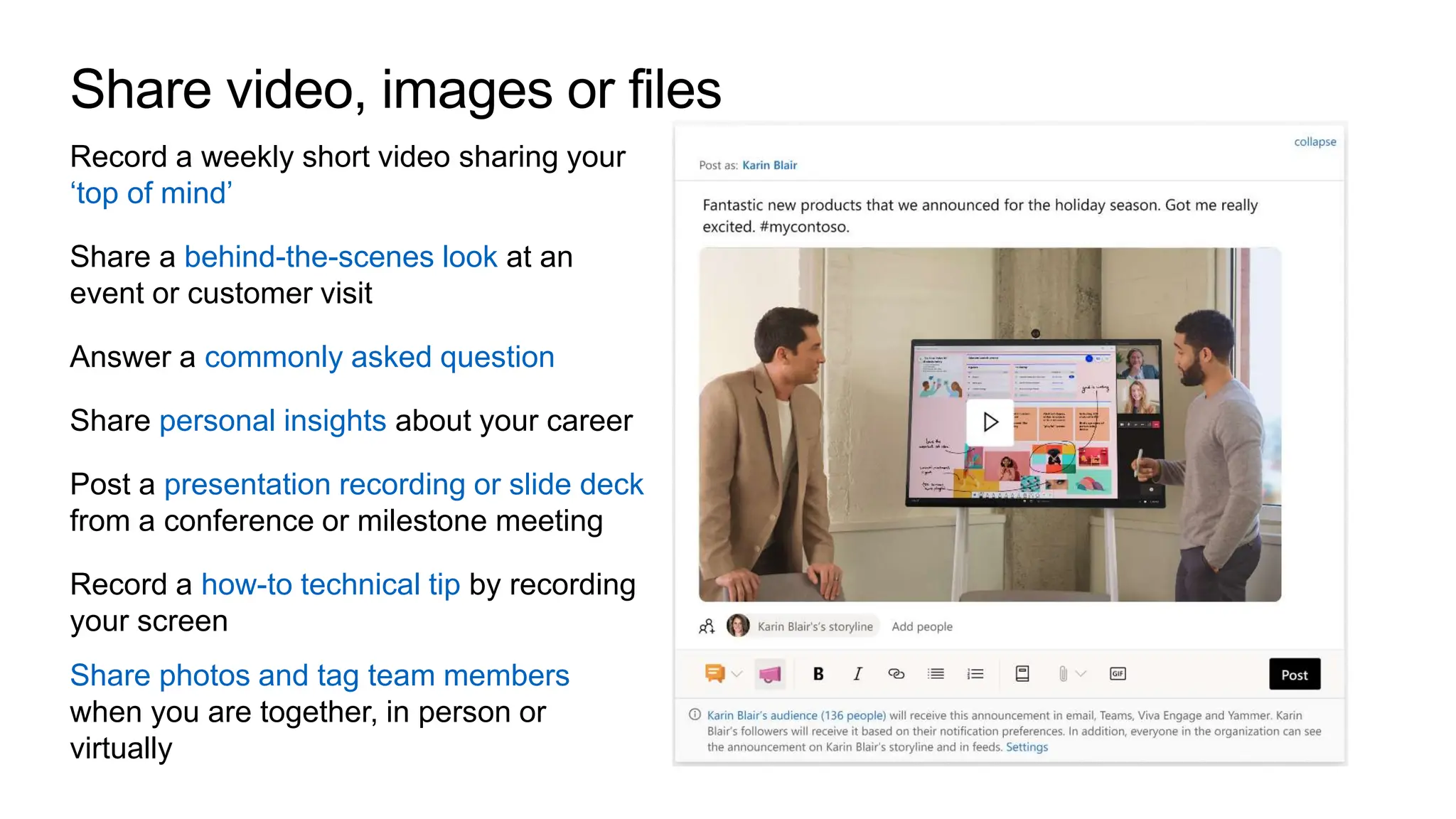Expand the attachment options chevron

point(1081,674)
